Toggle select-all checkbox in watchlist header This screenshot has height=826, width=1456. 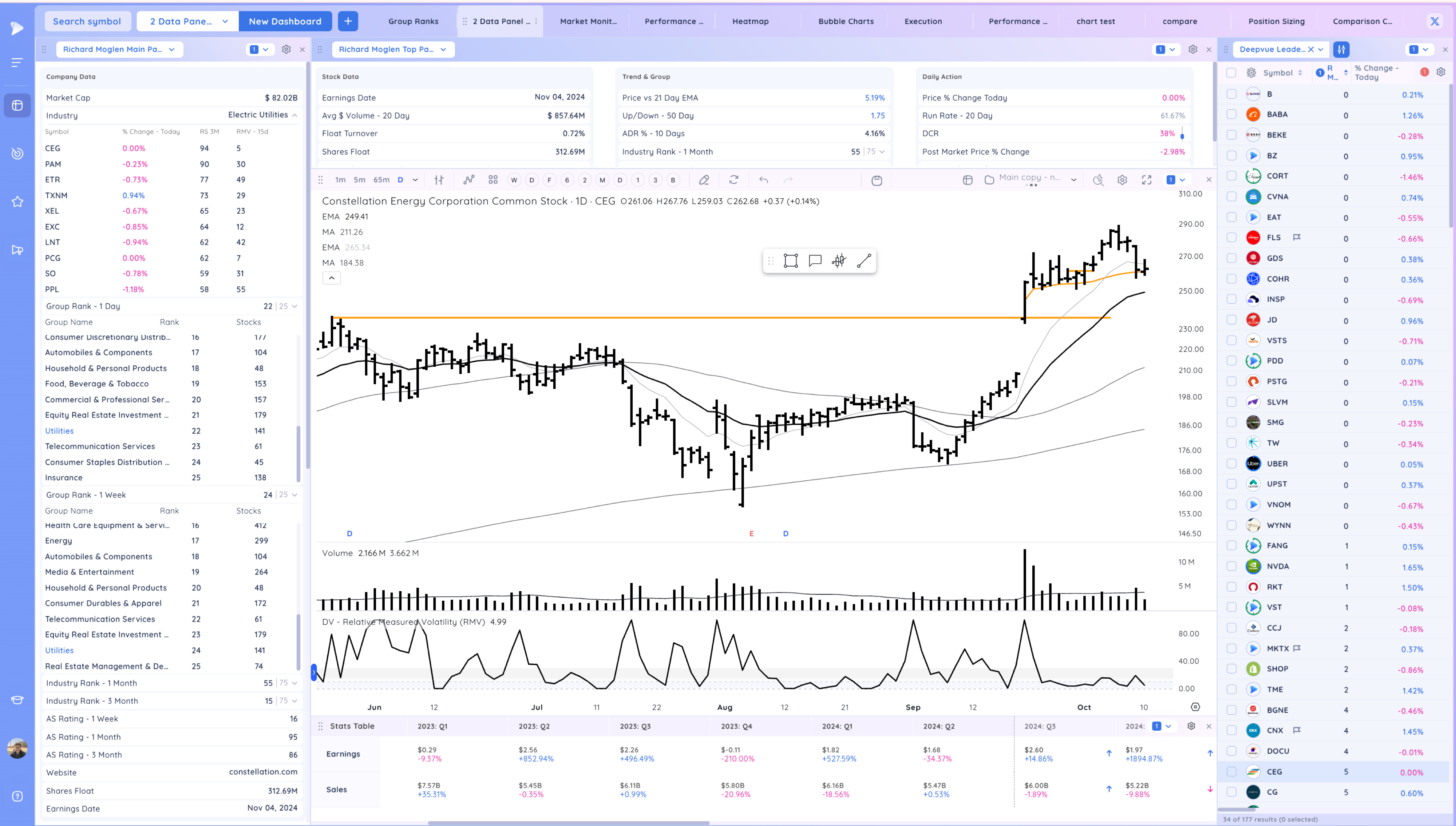1231,73
